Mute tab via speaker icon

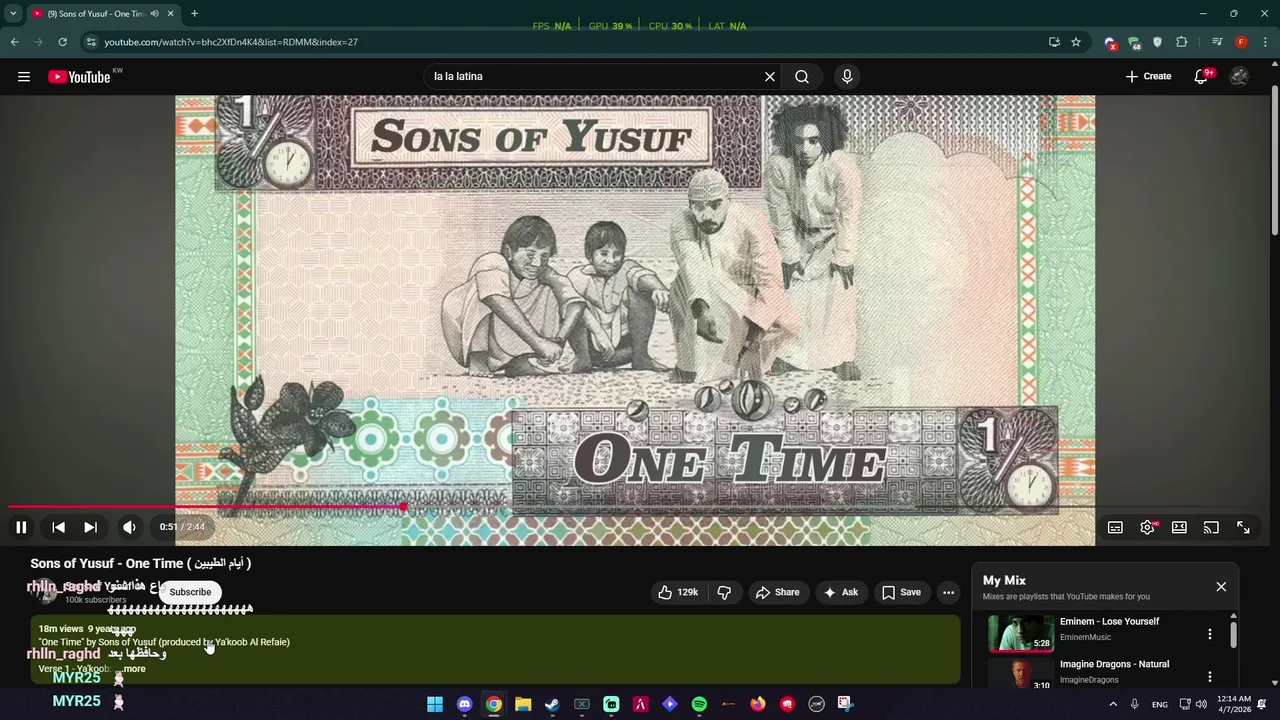154,14
